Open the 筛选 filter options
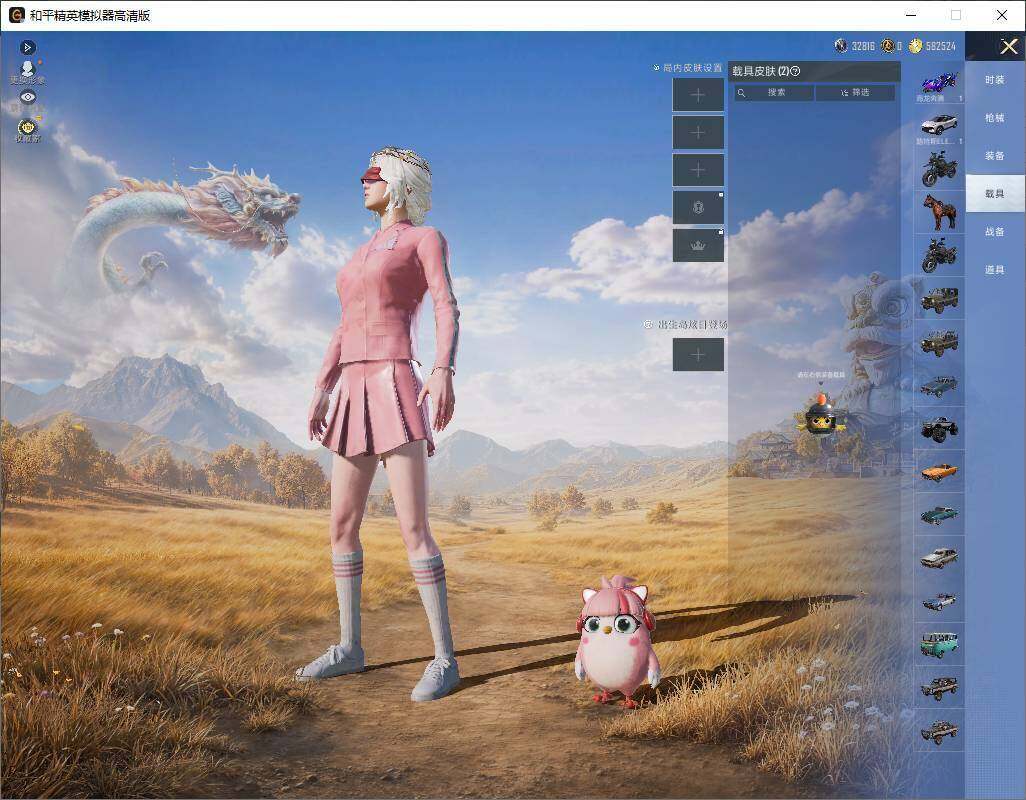Image resolution: width=1026 pixels, height=800 pixels. tap(855, 93)
